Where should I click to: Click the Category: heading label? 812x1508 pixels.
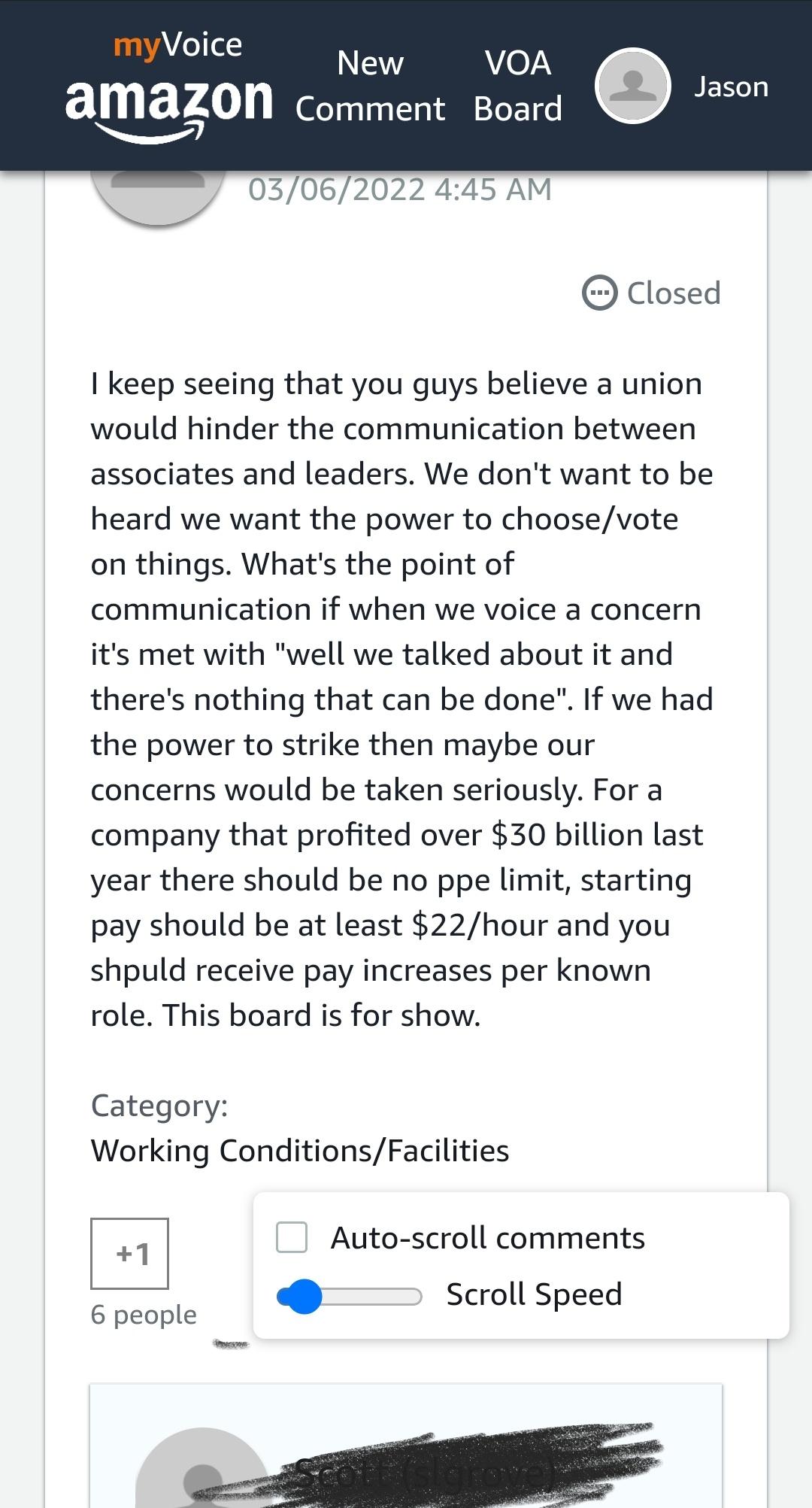(159, 1106)
